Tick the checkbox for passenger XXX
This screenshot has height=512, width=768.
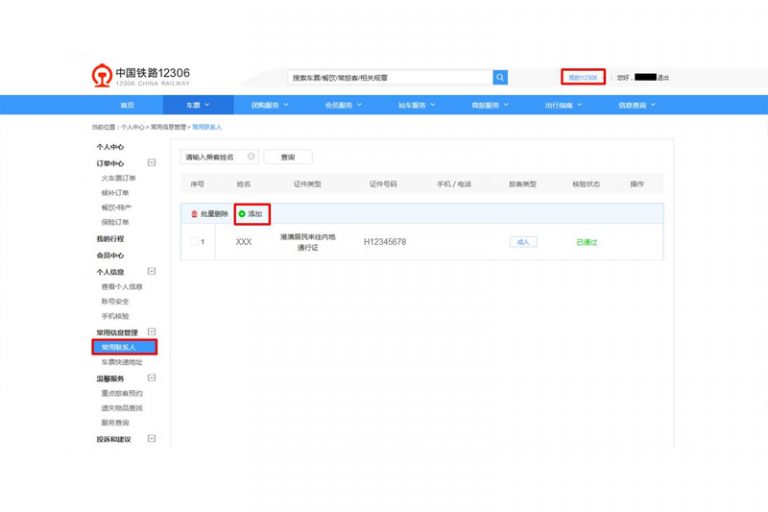point(194,242)
